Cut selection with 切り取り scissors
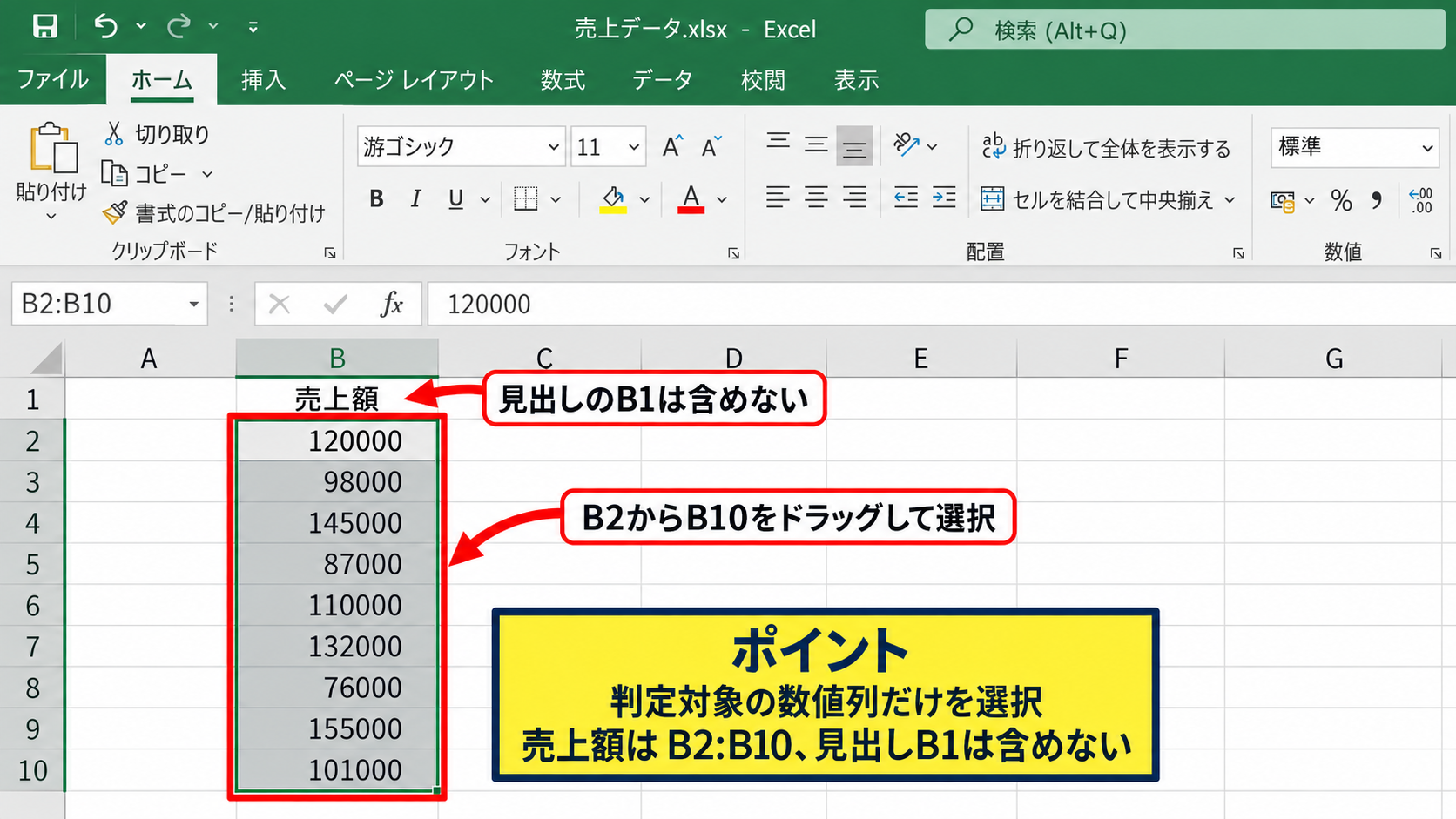1456x819 pixels. (156, 134)
